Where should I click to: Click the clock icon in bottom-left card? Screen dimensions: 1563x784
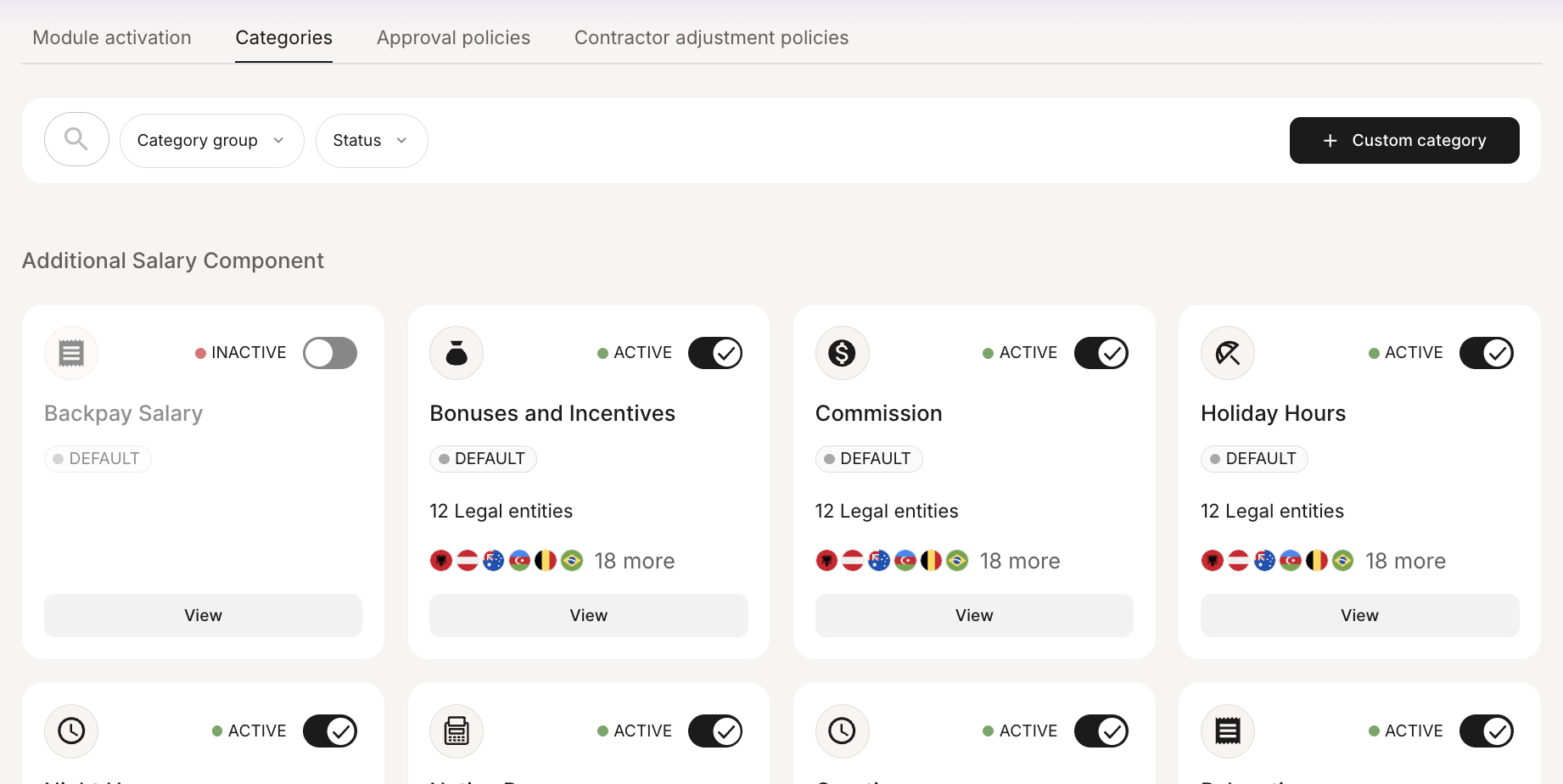[x=71, y=731]
